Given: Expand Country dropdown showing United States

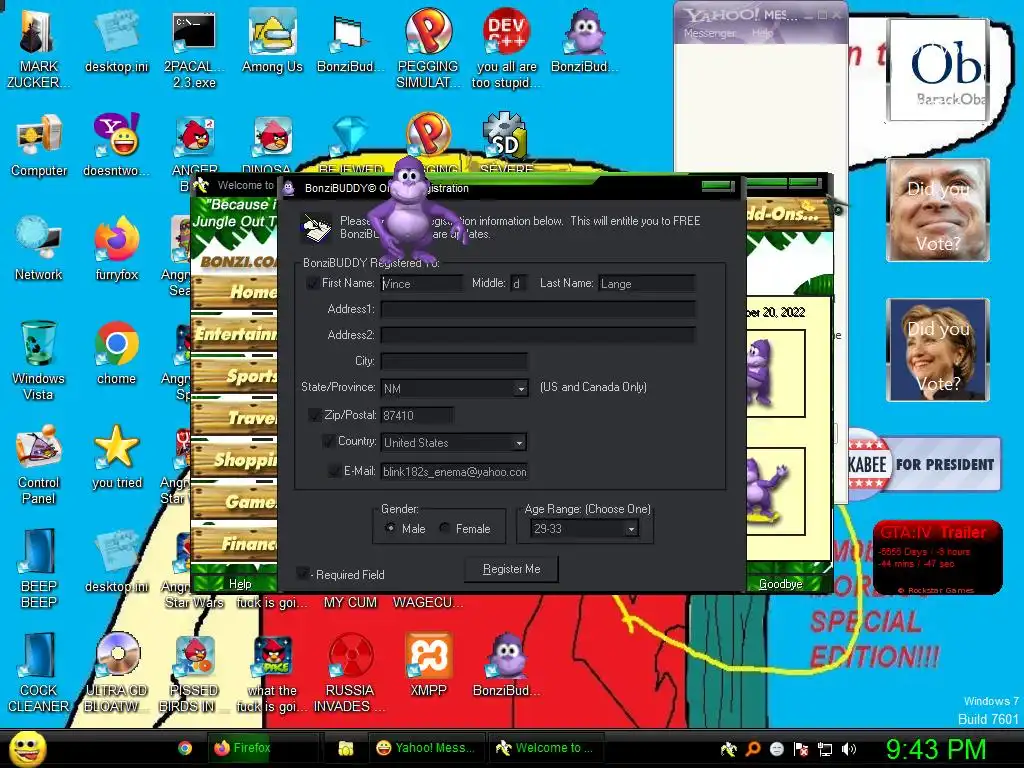Looking at the screenshot, I should (x=519, y=443).
